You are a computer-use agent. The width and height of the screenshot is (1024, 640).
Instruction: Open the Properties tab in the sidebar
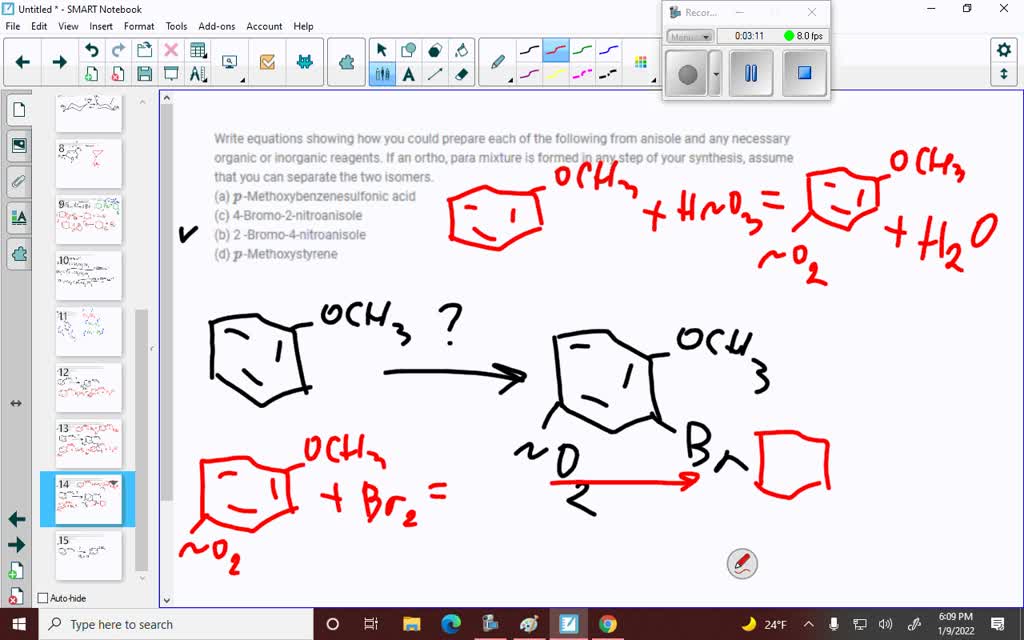click(19, 218)
